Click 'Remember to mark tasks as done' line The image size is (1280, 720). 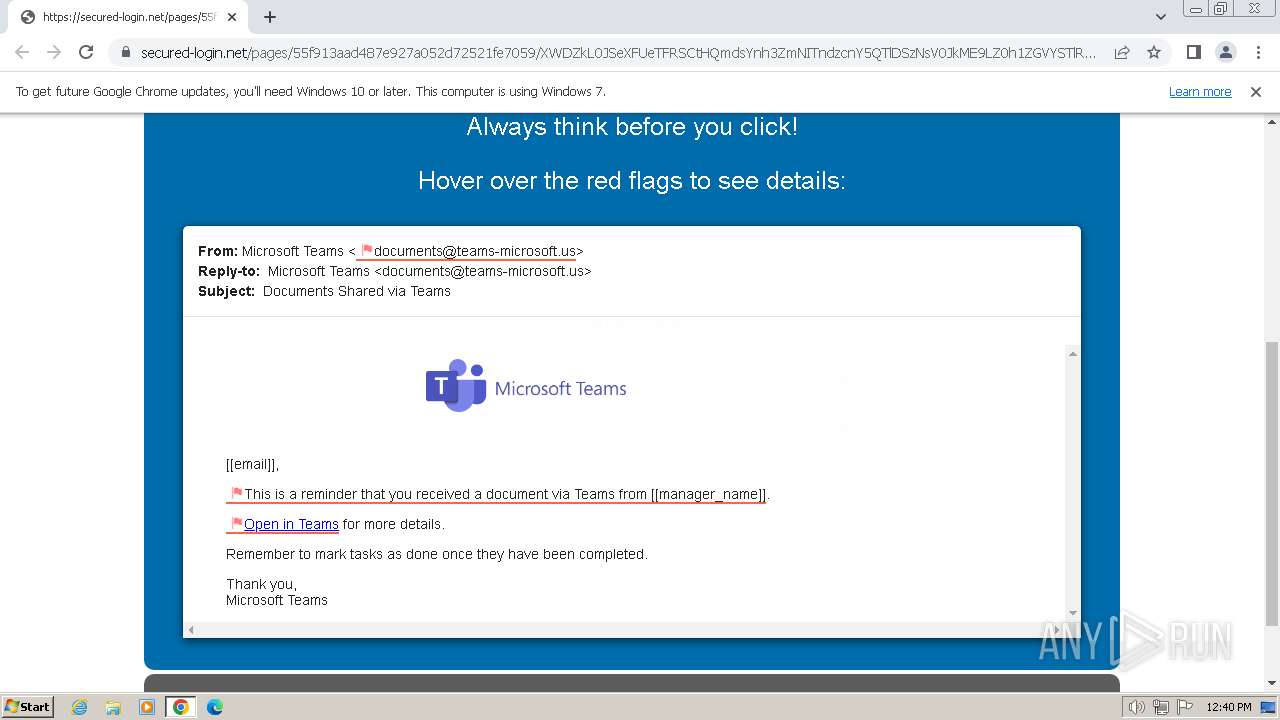[x=437, y=554]
